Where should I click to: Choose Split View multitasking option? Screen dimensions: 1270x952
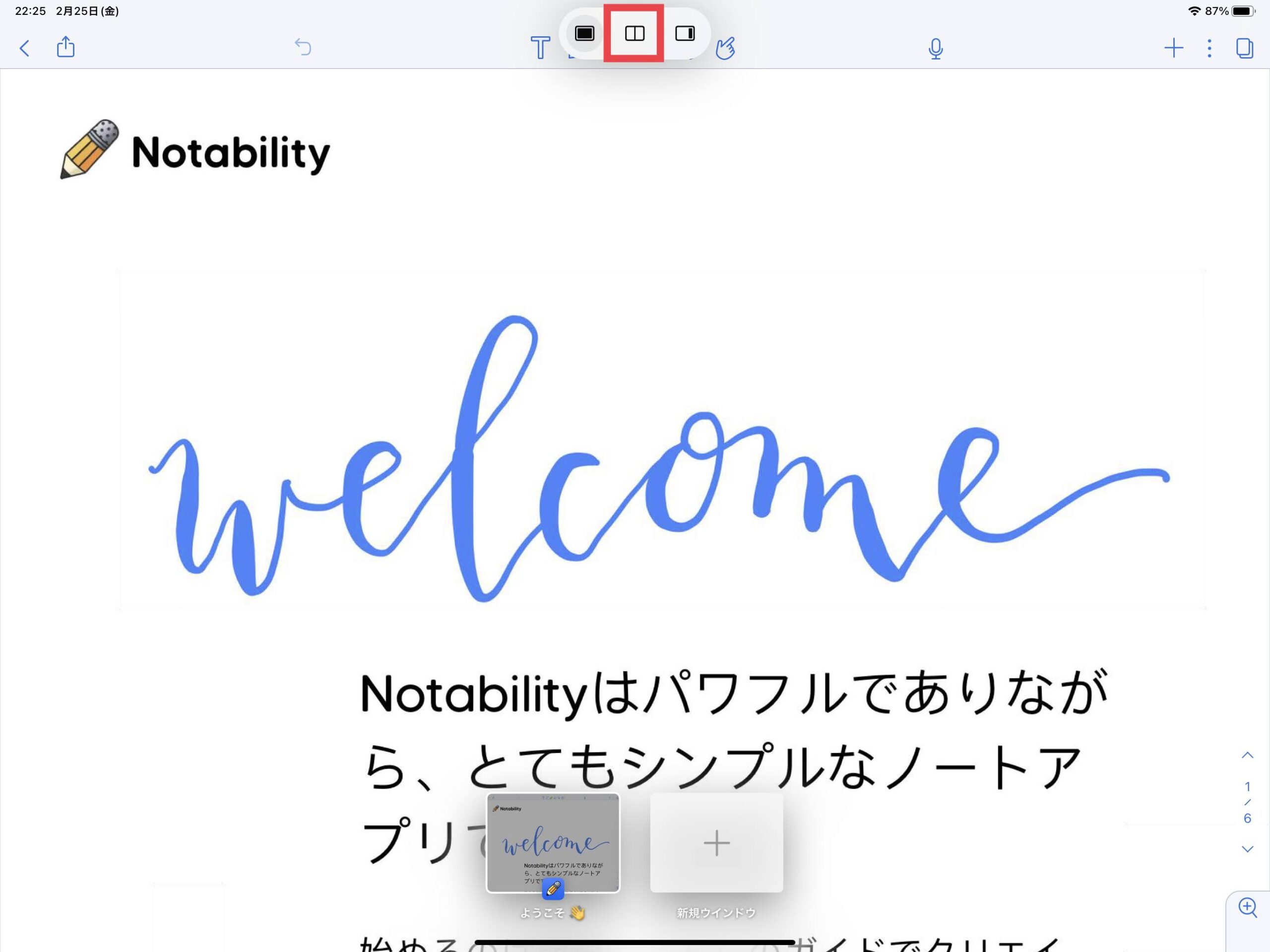pyautogui.click(x=635, y=33)
